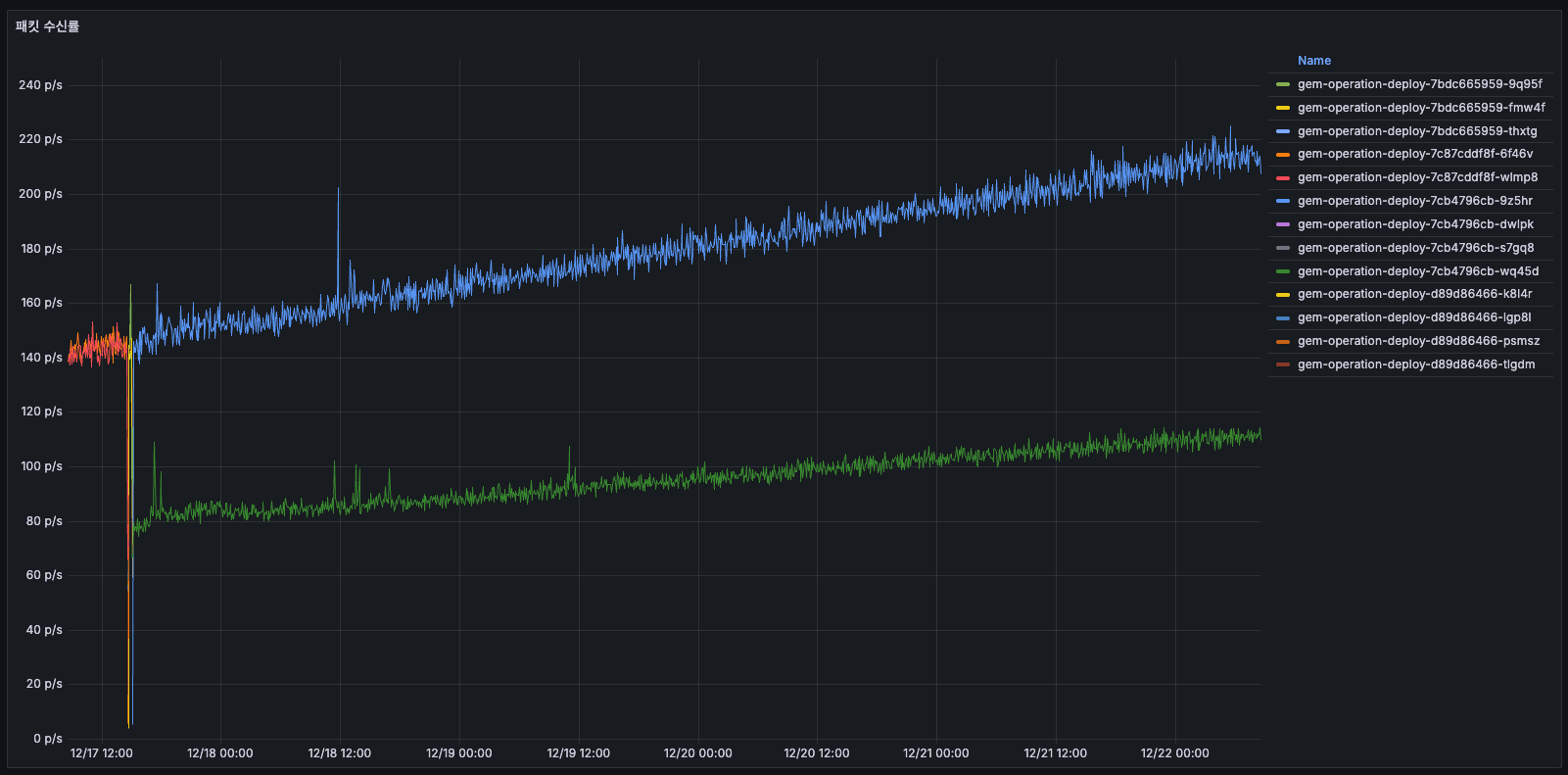The image size is (1568, 775).
Task: Sort legend by the Name column header
Action: point(1313,61)
